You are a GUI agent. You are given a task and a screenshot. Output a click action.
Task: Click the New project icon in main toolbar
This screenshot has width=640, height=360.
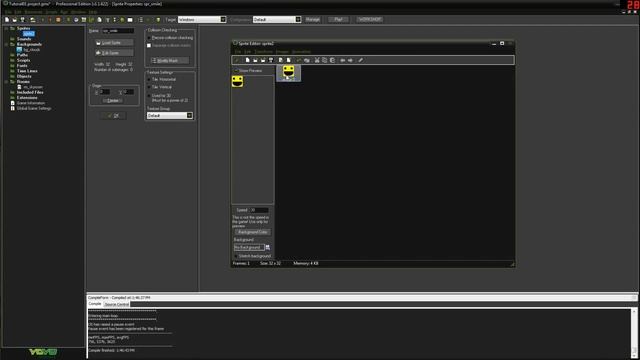pyautogui.click(x=7, y=20)
